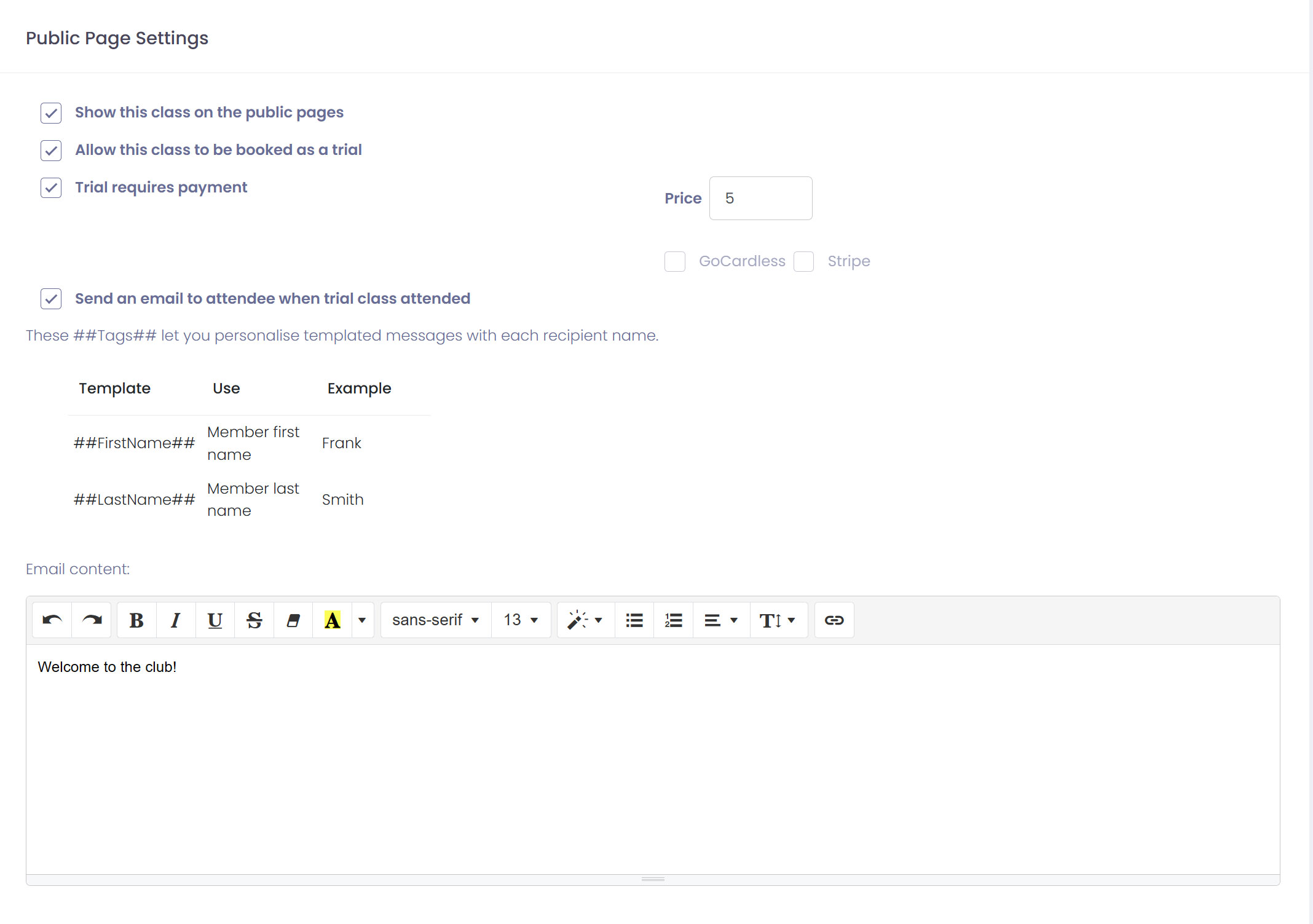Click the redo arrow in editor toolbar
The image size is (1313, 924).
92,620
